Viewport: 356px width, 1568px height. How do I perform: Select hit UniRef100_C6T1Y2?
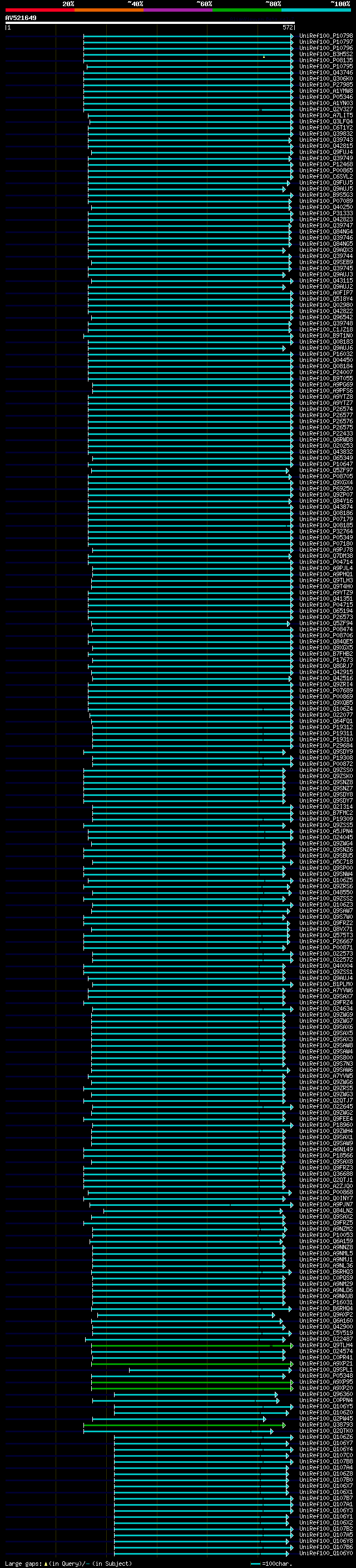pos(326,128)
